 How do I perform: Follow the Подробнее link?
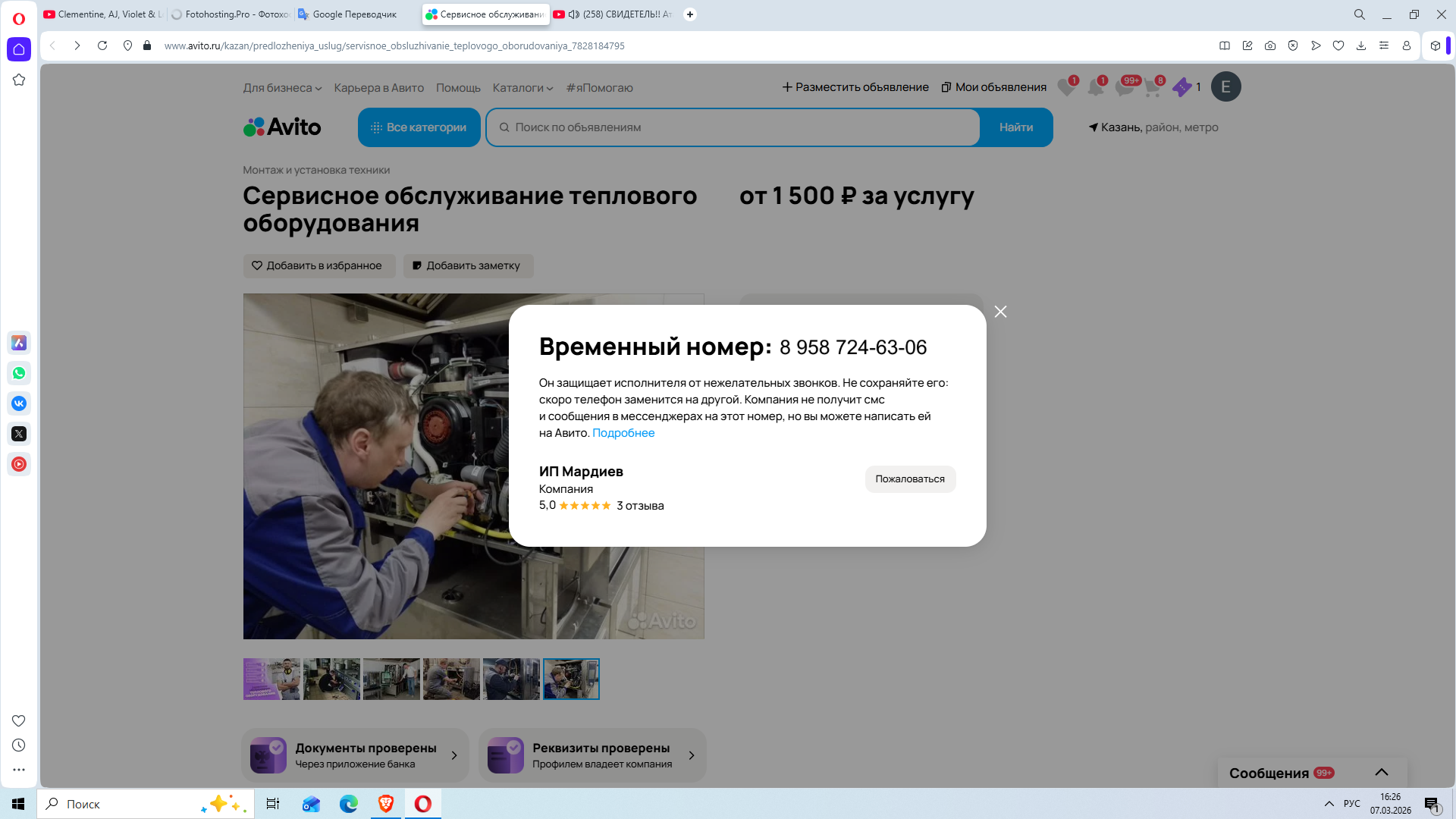623,433
